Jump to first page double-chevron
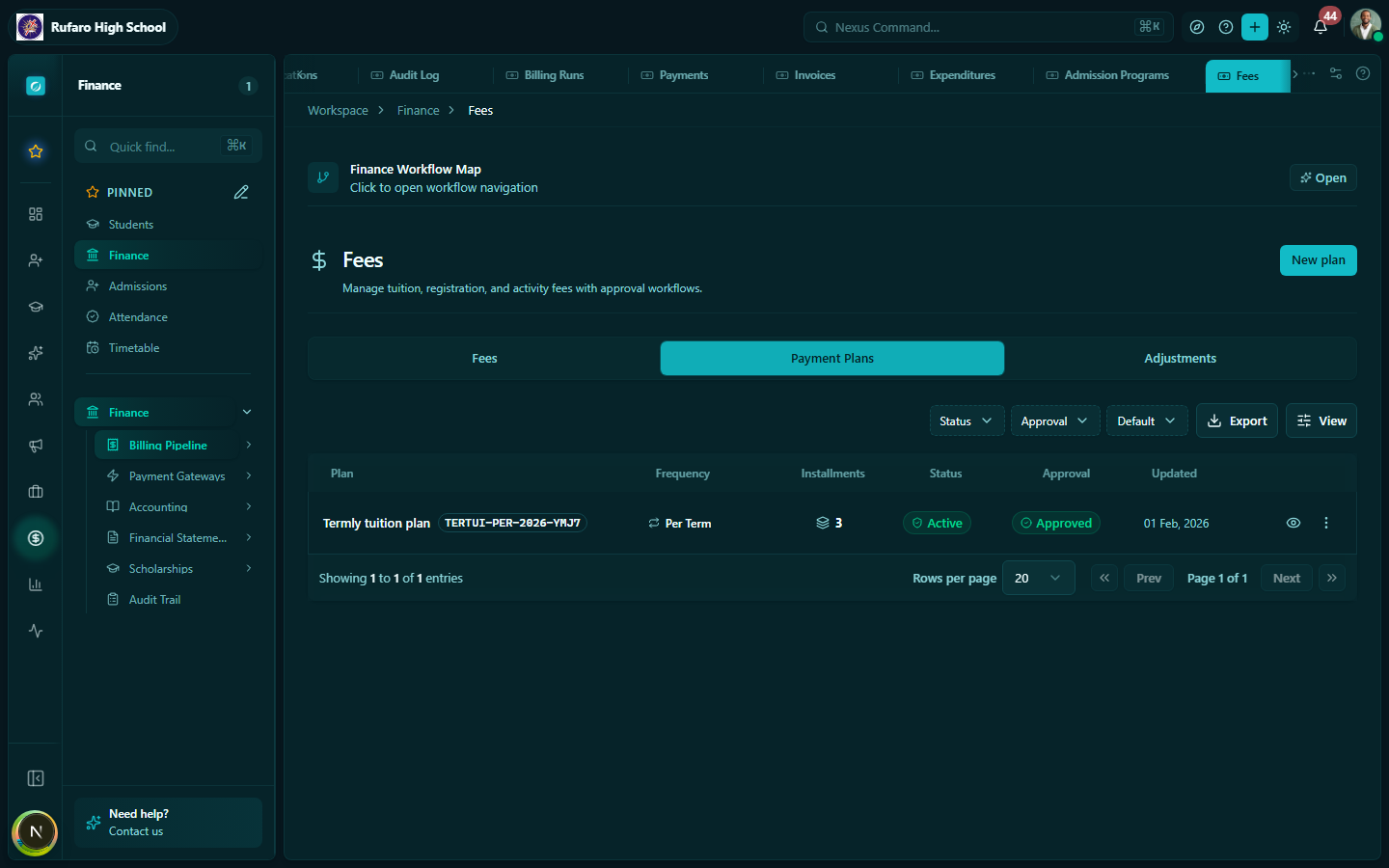The height and width of the screenshot is (868, 1389). coord(1104,578)
